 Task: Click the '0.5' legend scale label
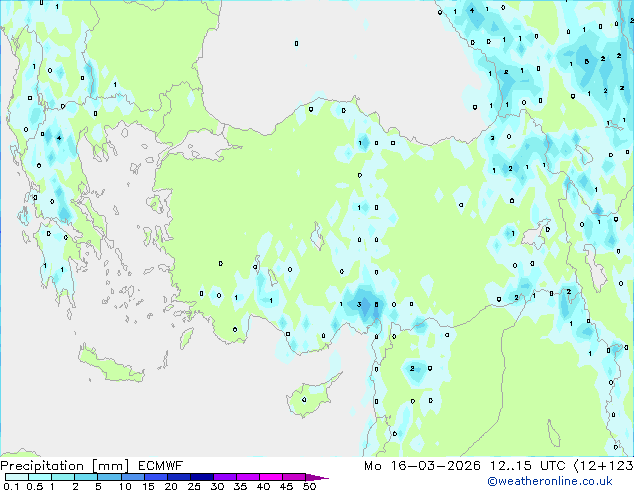tap(35, 486)
